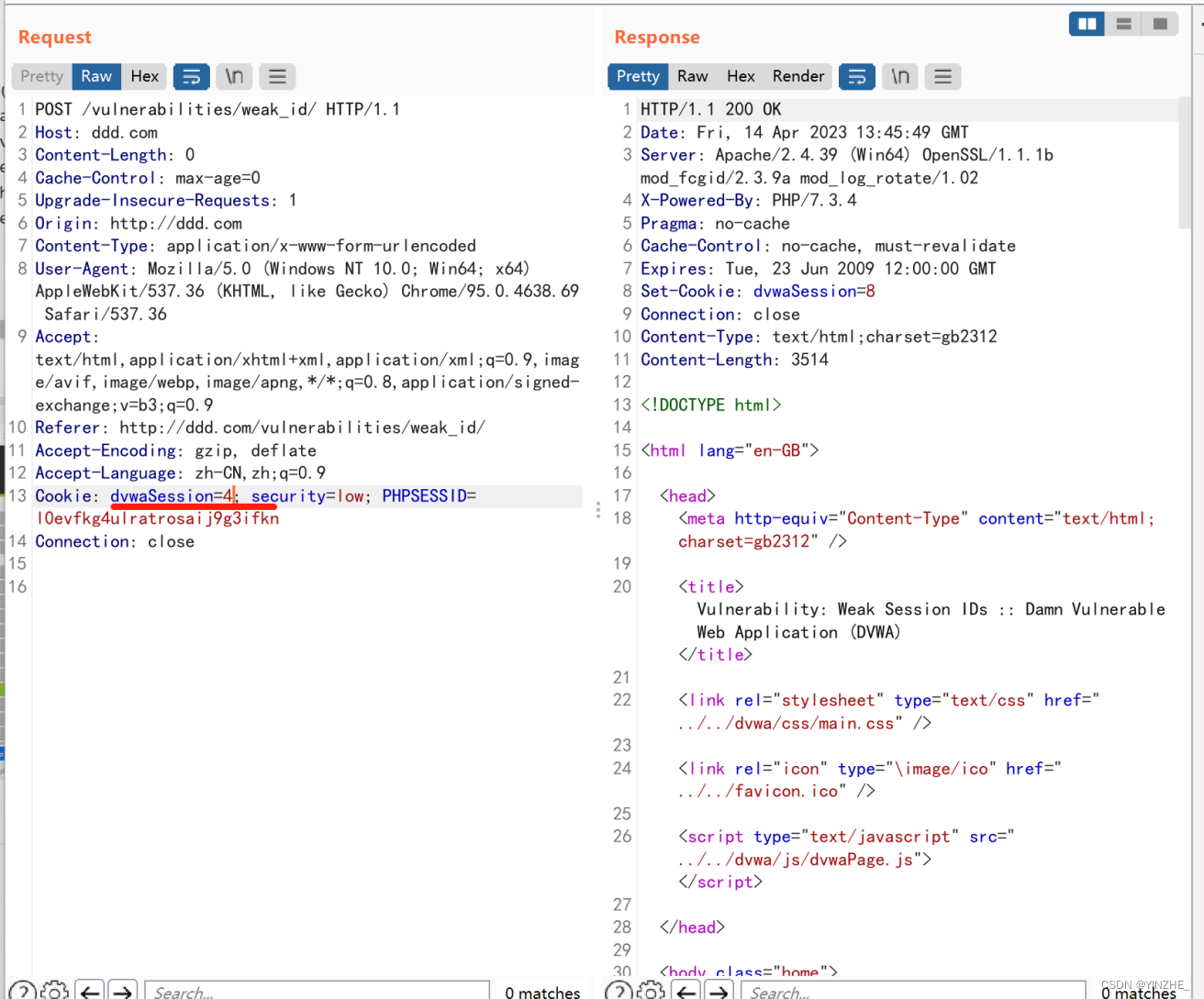The width and height of the screenshot is (1204, 999).
Task: Click the splitter handle between Request and Response
Action: (598, 510)
